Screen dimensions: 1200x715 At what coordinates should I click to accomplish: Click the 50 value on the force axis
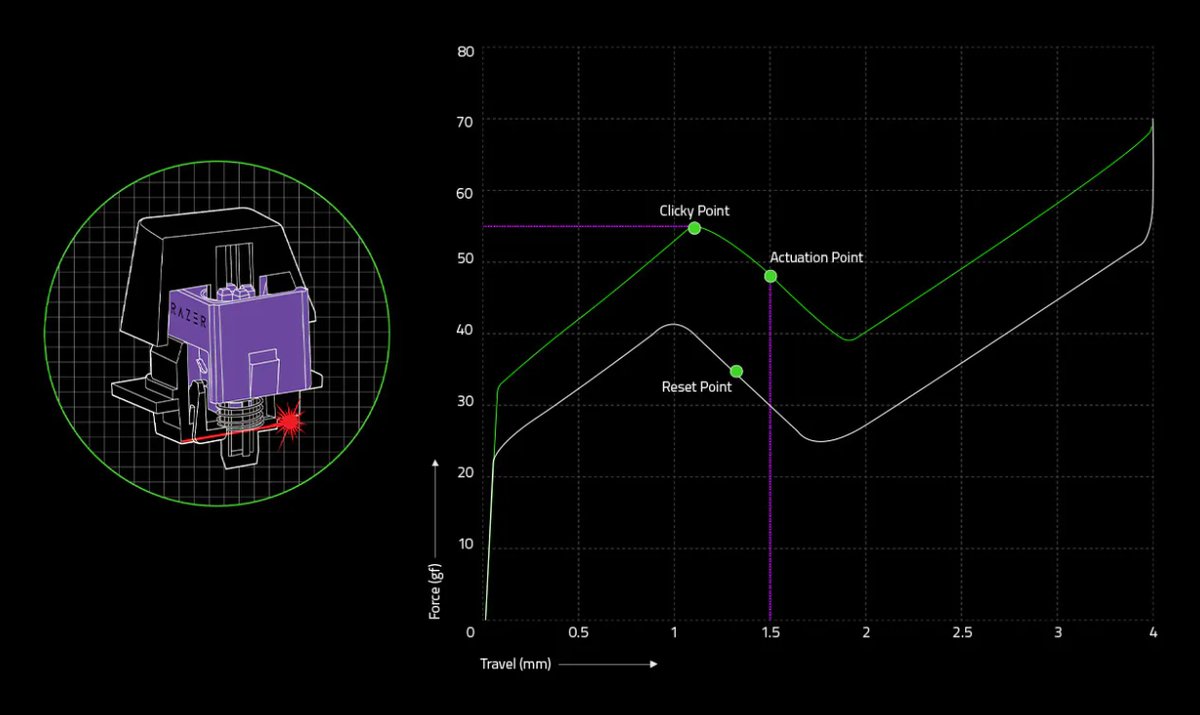(x=464, y=263)
